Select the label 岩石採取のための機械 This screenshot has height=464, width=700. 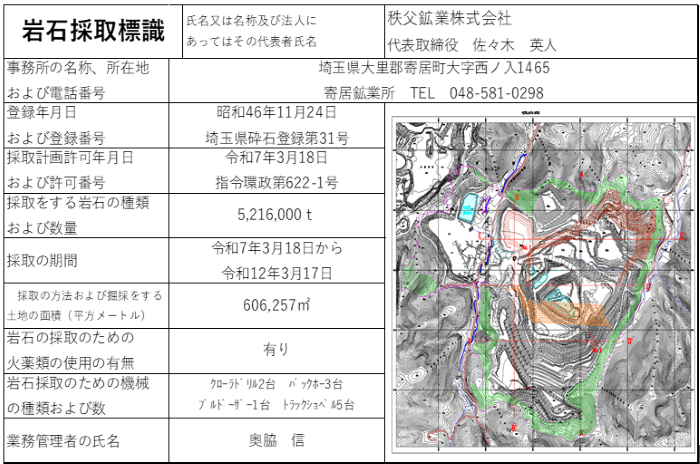78,383
